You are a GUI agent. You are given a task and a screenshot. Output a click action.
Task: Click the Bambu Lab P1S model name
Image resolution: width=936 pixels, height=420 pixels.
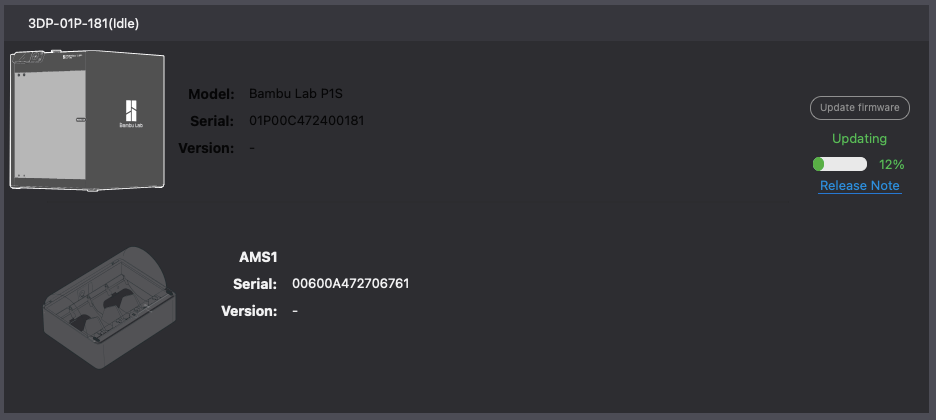coord(302,94)
